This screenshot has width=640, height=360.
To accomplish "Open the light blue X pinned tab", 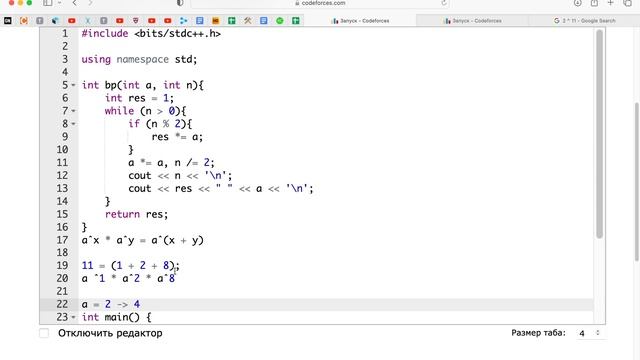I will tap(88, 20).
